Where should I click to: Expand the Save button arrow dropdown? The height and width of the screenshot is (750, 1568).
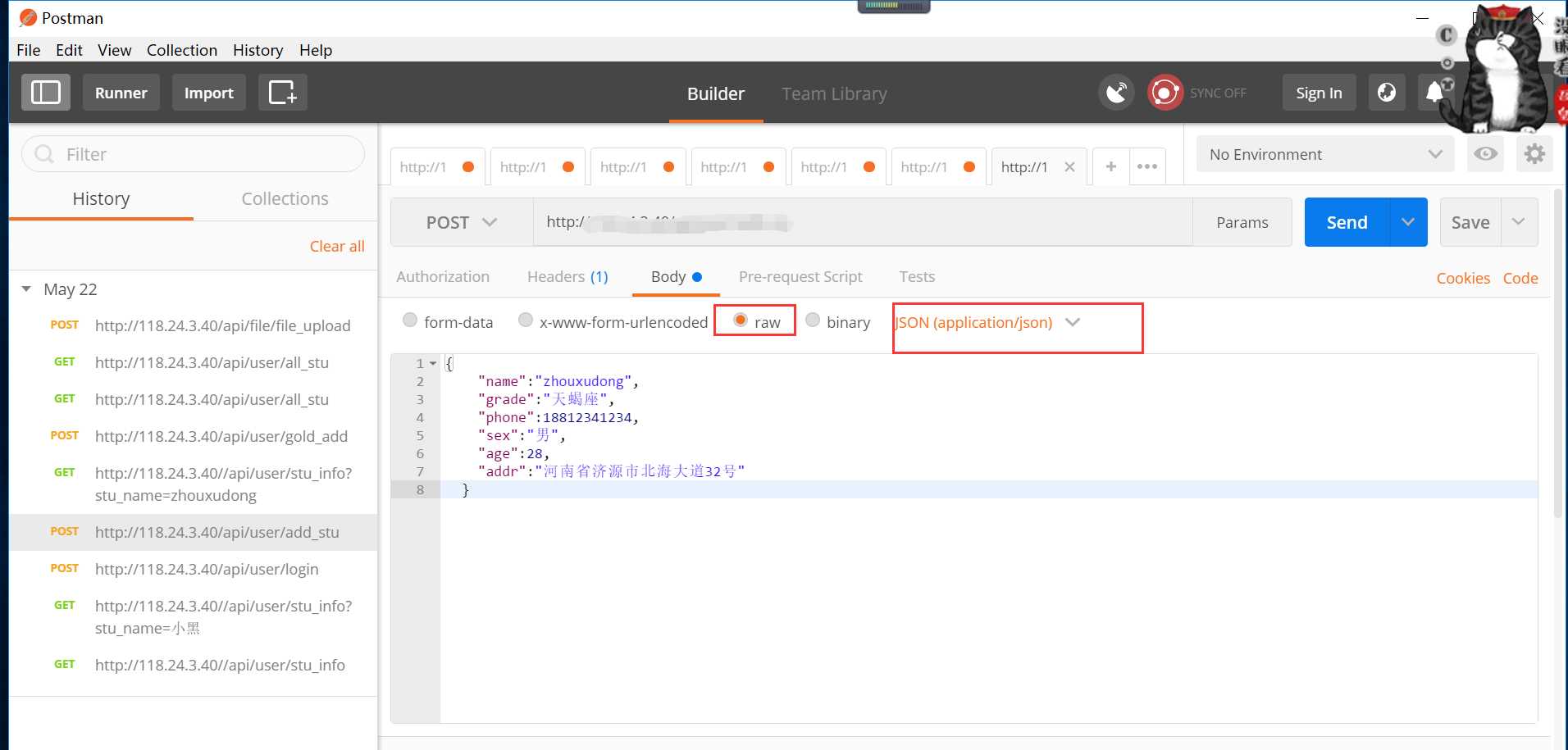(x=1519, y=222)
